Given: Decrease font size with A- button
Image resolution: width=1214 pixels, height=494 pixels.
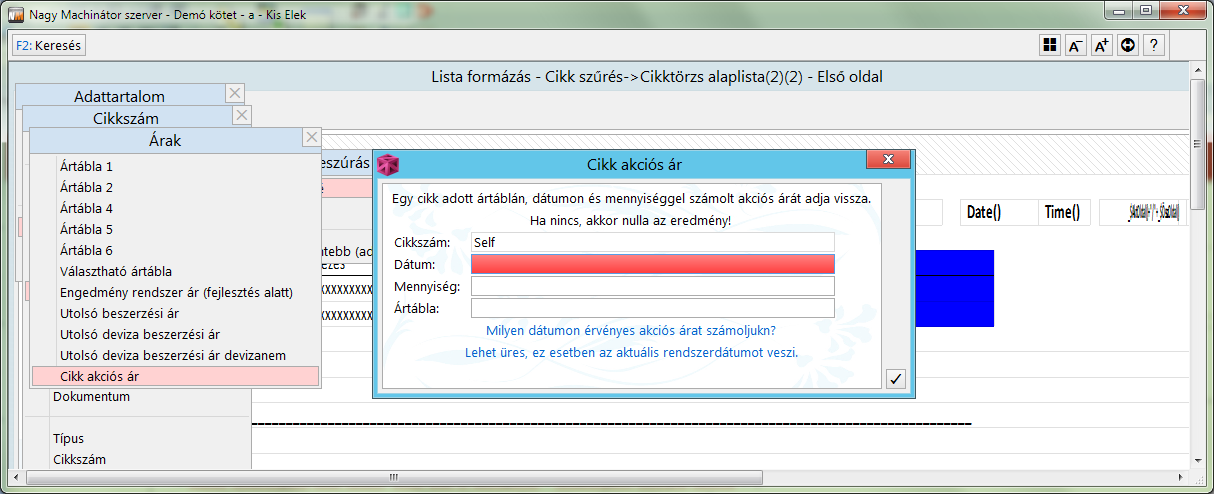Looking at the screenshot, I should pyautogui.click(x=1075, y=45).
